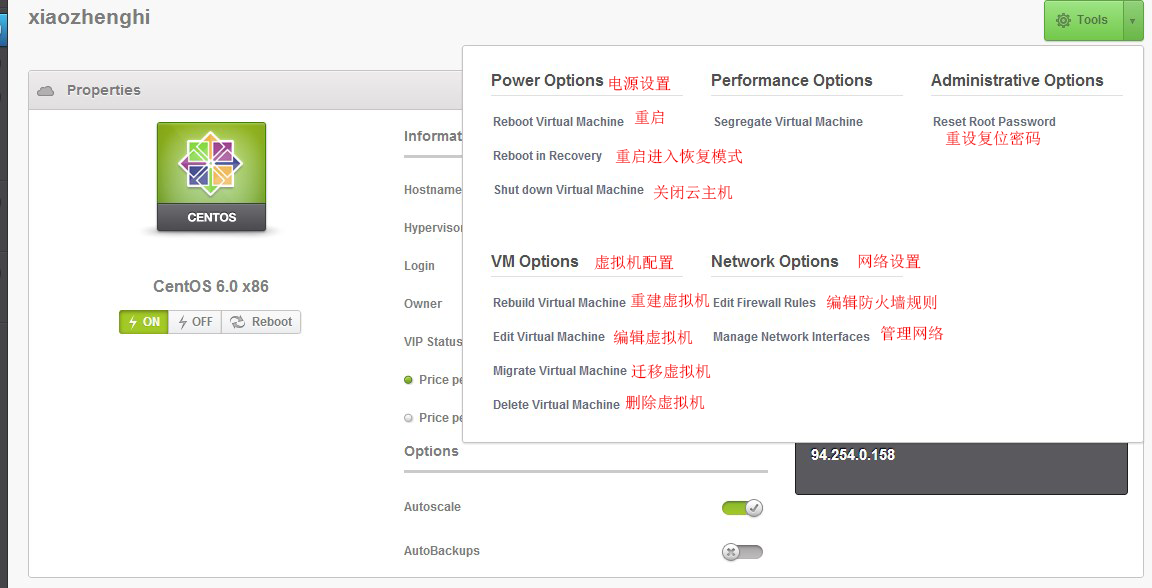This screenshot has width=1152, height=588.
Task: Click the Reboot button under CentOS
Action: pyautogui.click(x=261, y=322)
